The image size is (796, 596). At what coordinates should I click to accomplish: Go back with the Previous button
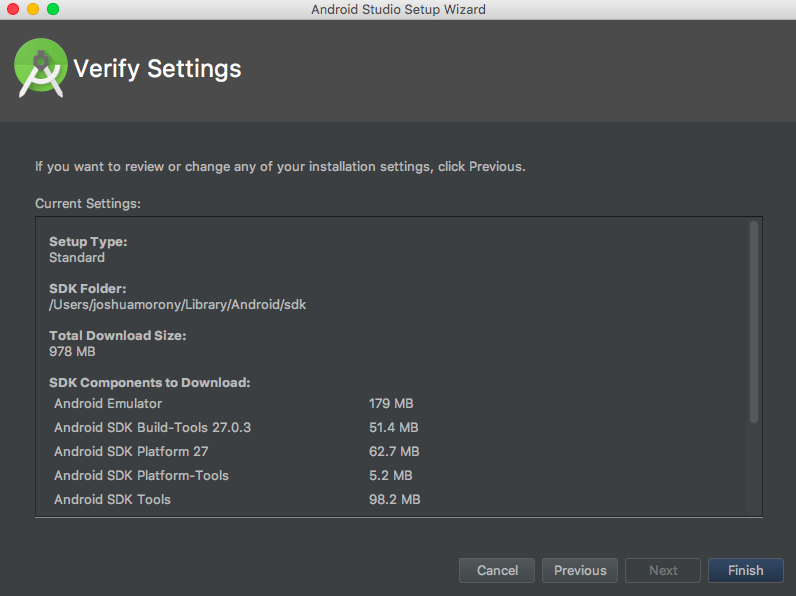[x=580, y=571]
